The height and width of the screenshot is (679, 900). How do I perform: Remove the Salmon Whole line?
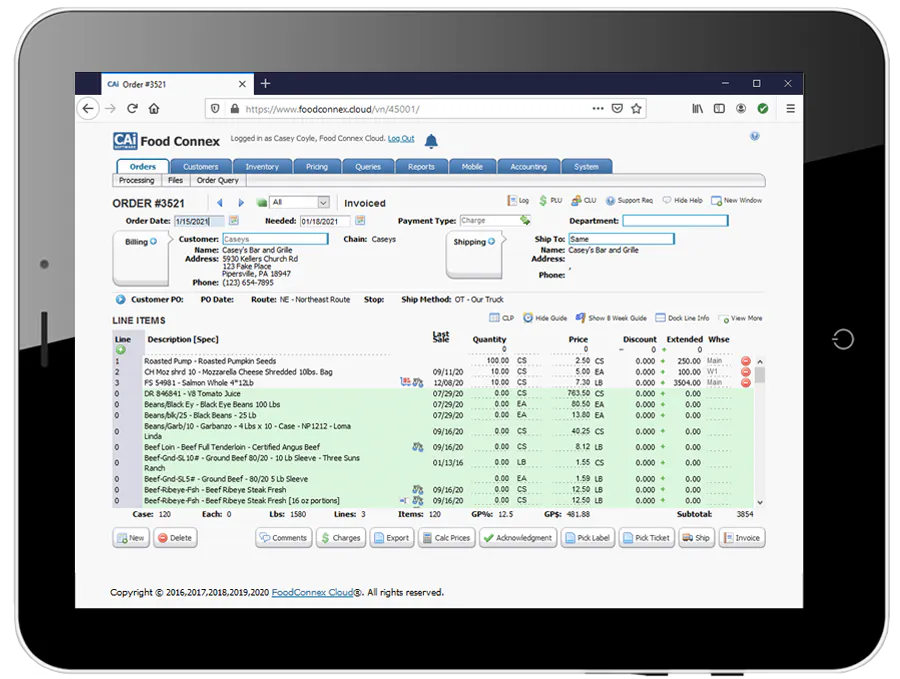click(x=746, y=383)
